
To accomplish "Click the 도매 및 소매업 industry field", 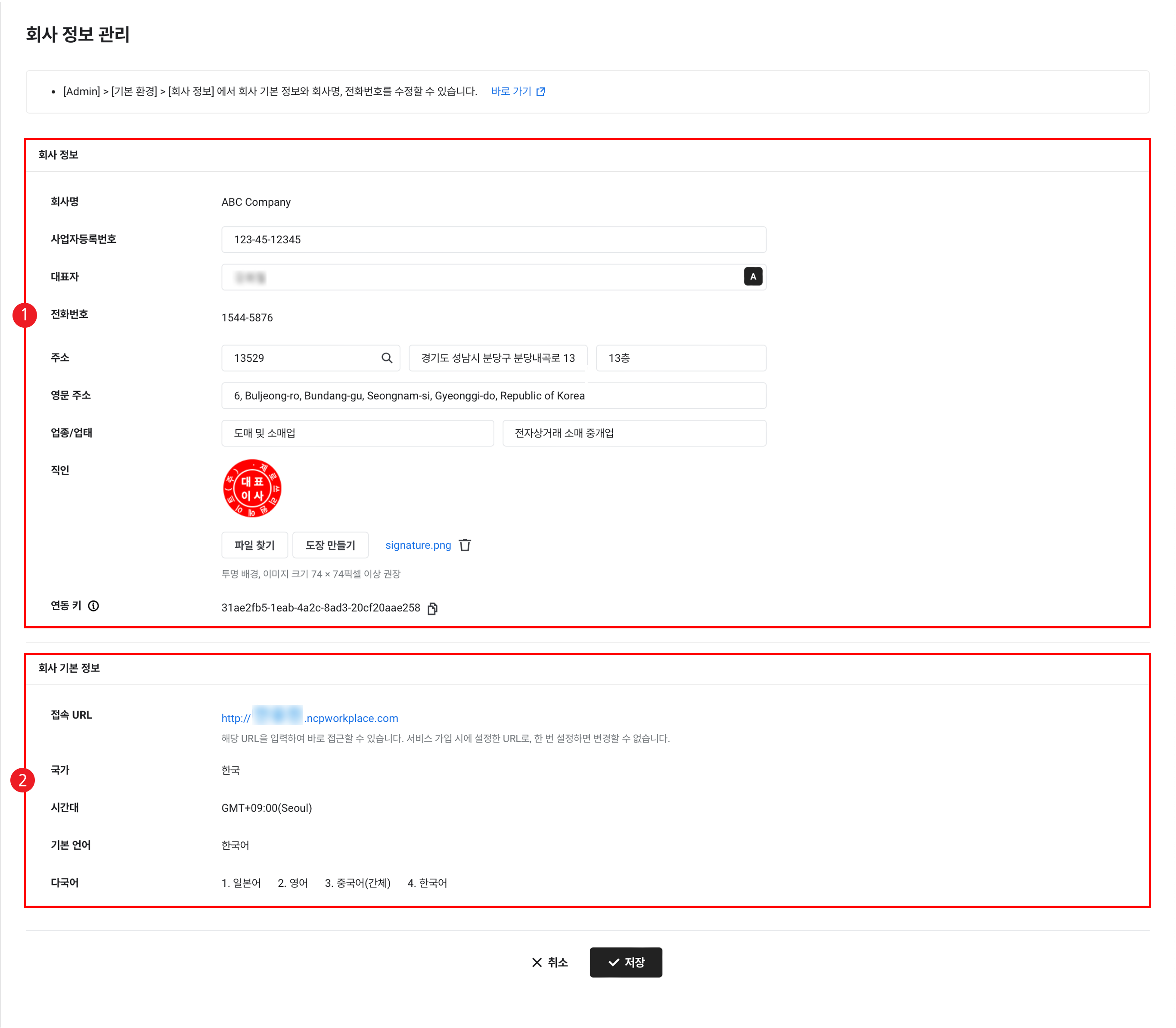I will click(x=357, y=433).
